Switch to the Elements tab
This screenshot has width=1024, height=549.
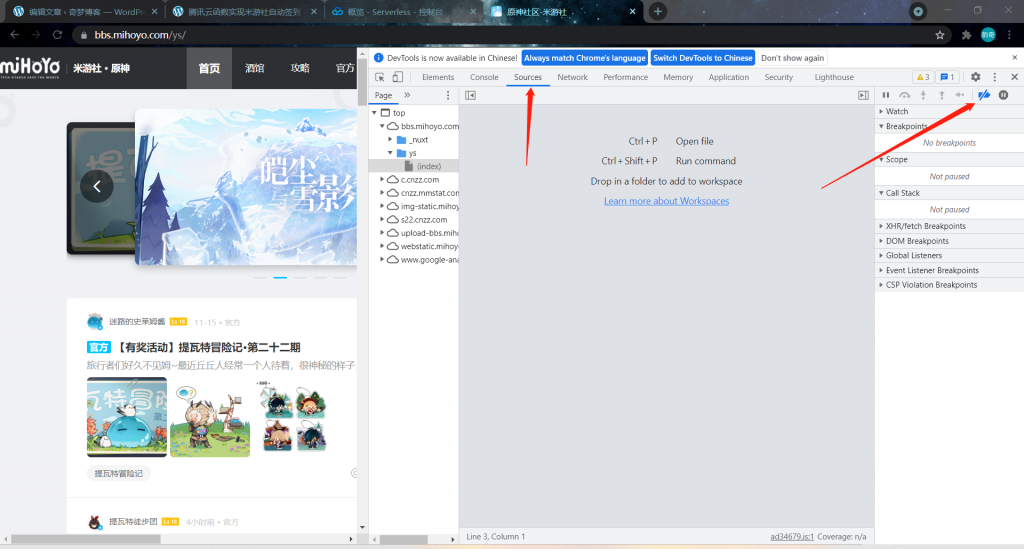pos(438,77)
